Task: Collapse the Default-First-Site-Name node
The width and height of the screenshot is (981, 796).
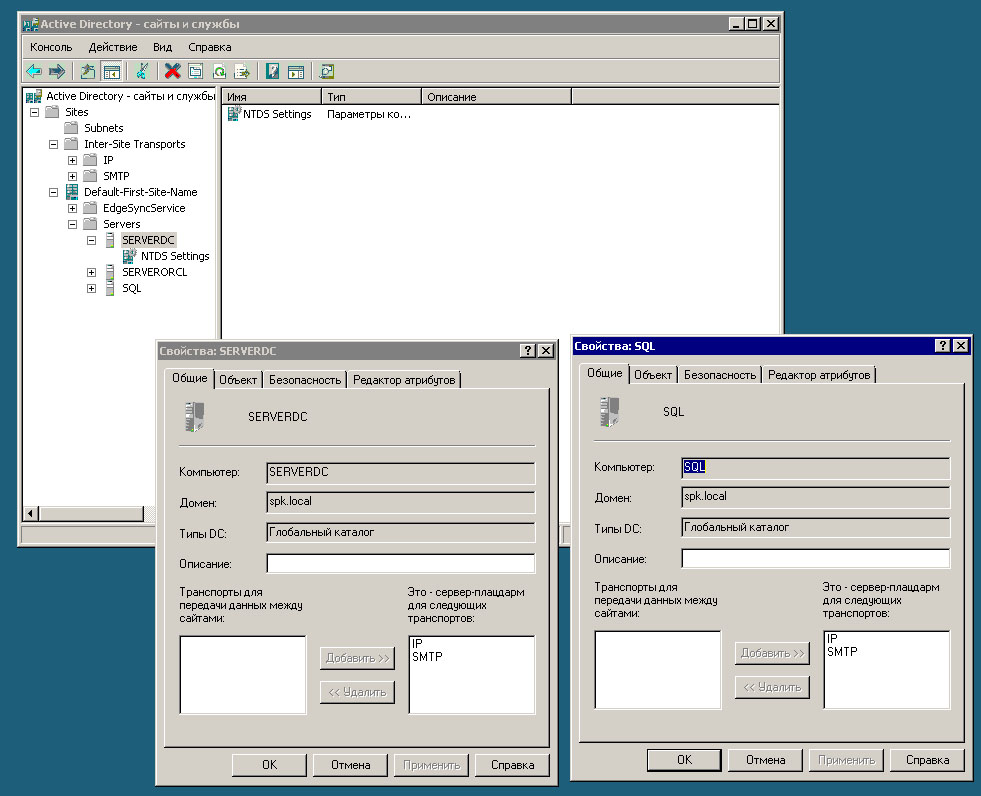Action: coord(53,193)
